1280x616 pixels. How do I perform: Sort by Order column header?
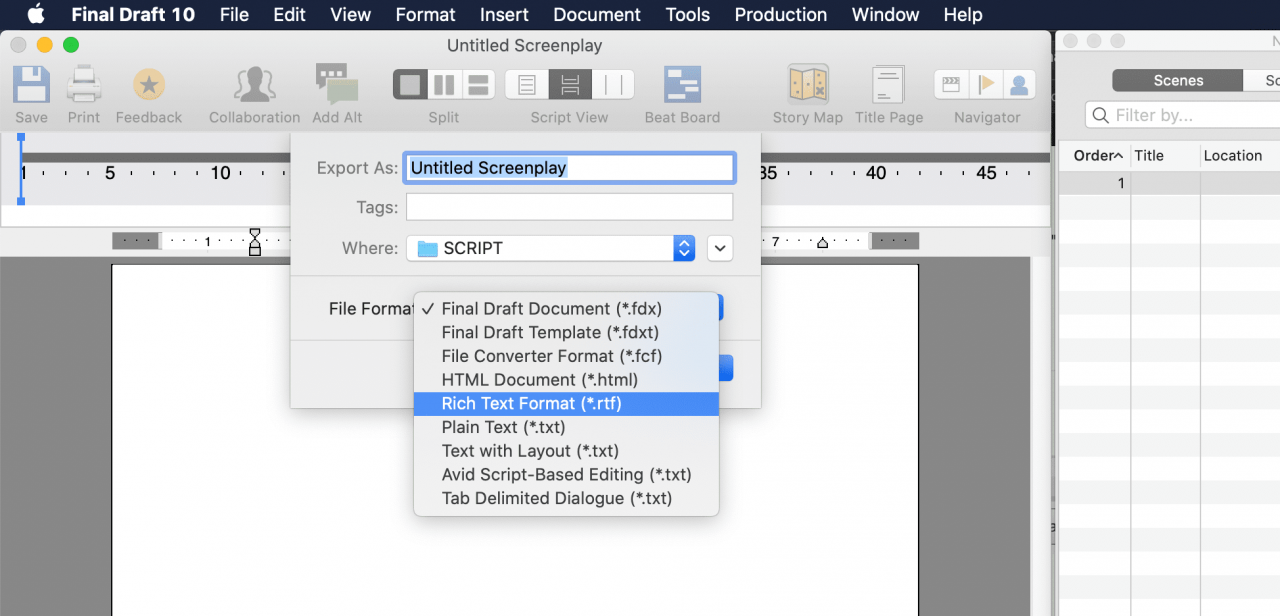pos(1095,156)
